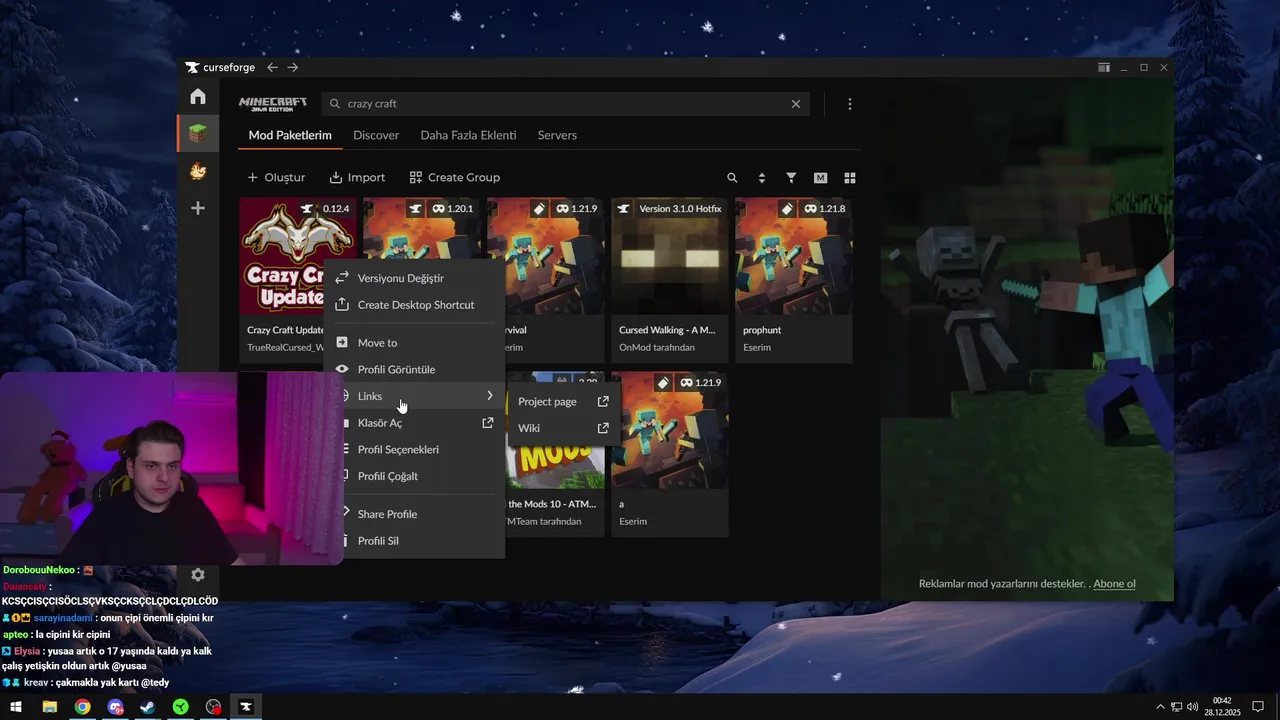The width and height of the screenshot is (1280, 720).
Task: Open the stream overlay settings gear
Action: tap(198, 575)
